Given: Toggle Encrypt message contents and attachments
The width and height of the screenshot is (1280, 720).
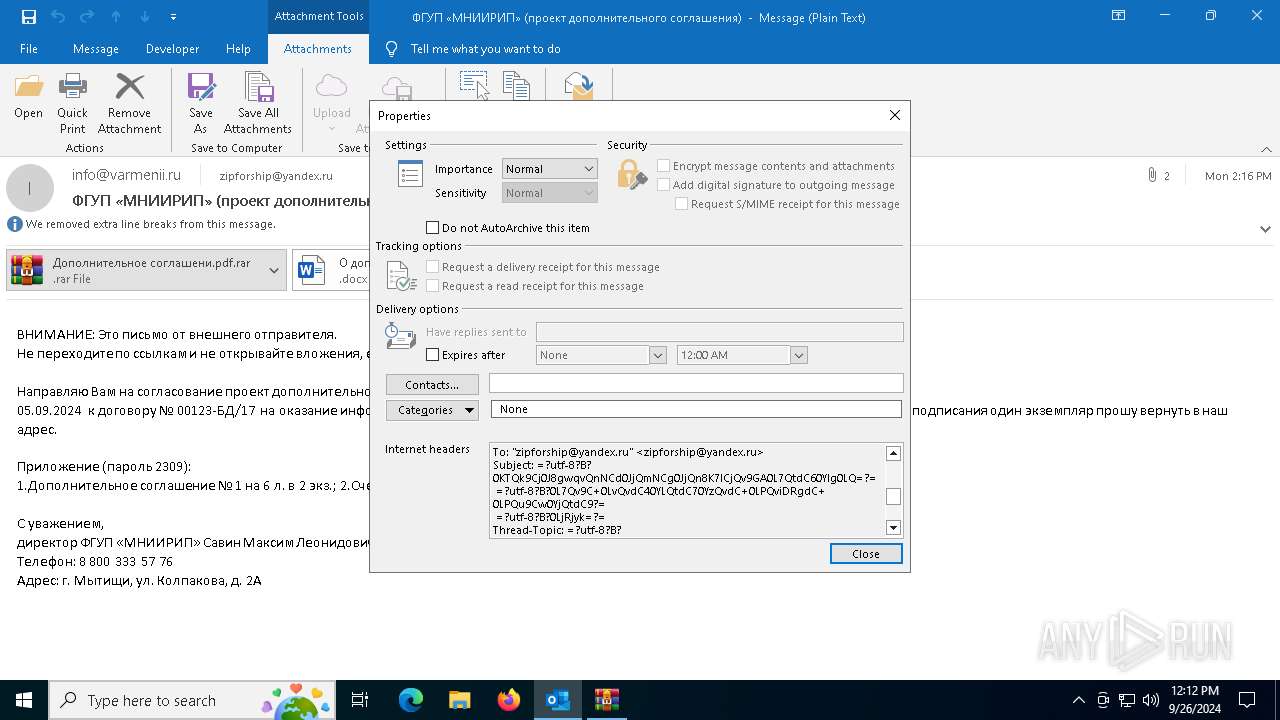Looking at the screenshot, I should click(663, 166).
